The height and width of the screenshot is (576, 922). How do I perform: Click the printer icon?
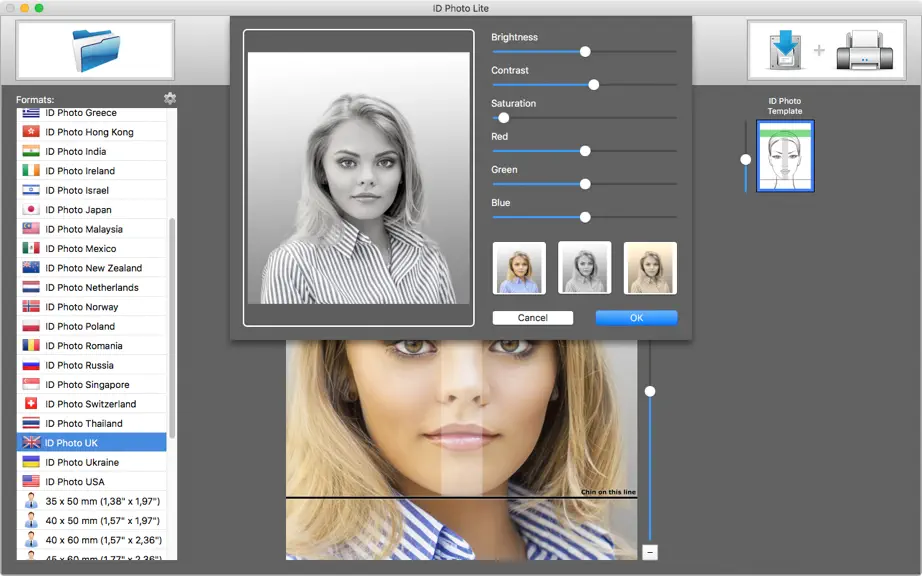coord(864,51)
